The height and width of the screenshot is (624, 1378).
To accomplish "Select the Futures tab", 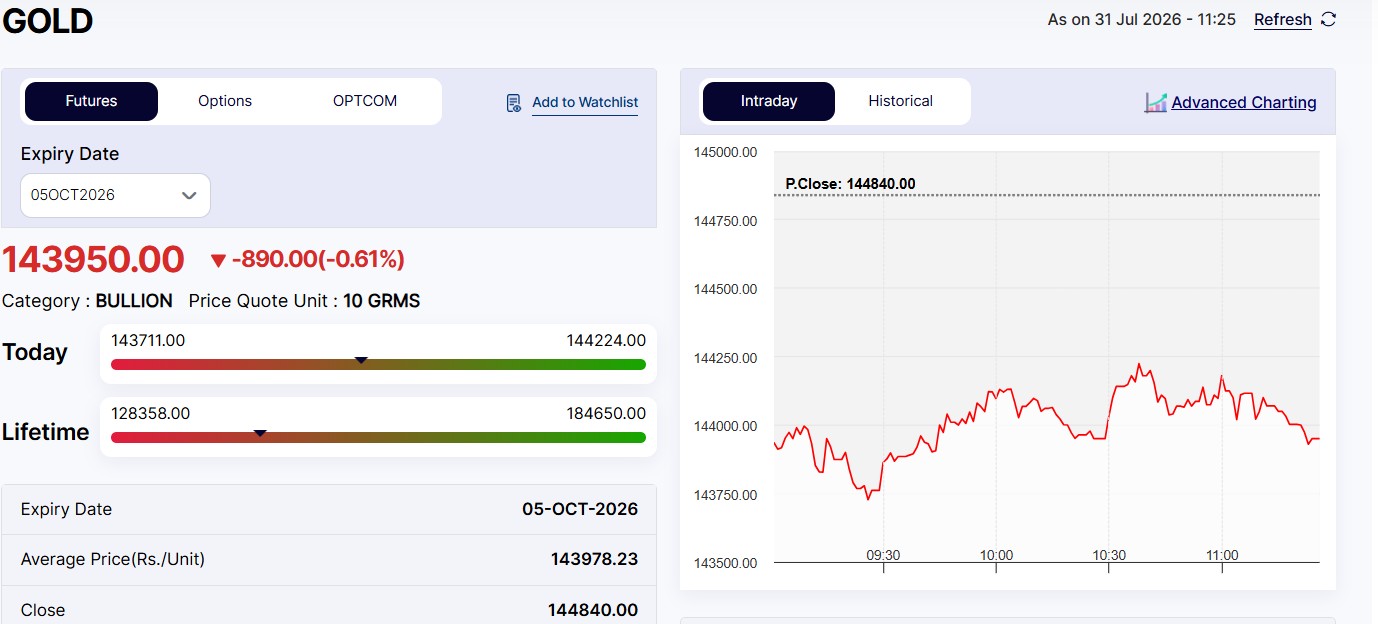I will (91, 101).
